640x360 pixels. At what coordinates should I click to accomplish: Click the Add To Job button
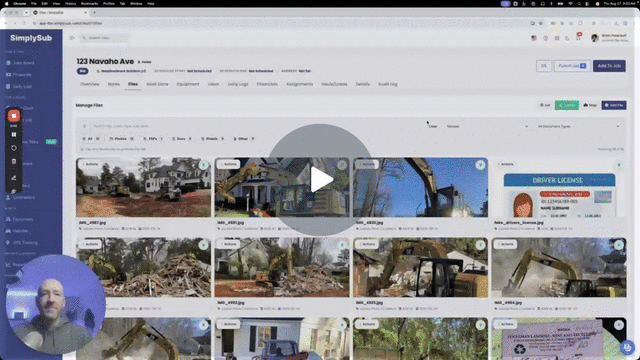(x=609, y=66)
